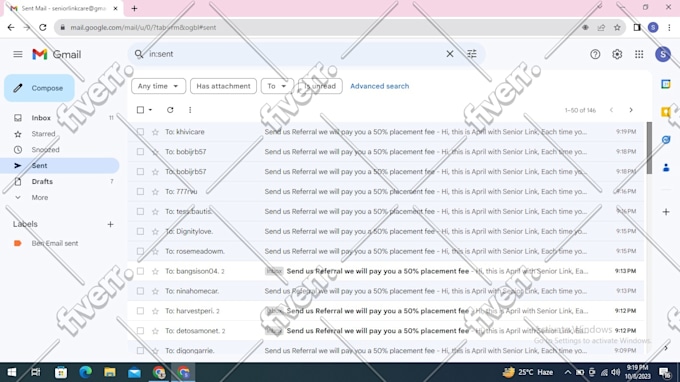Check the email to bangsison04
This screenshot has height=382, width=680.
(140, 271)
